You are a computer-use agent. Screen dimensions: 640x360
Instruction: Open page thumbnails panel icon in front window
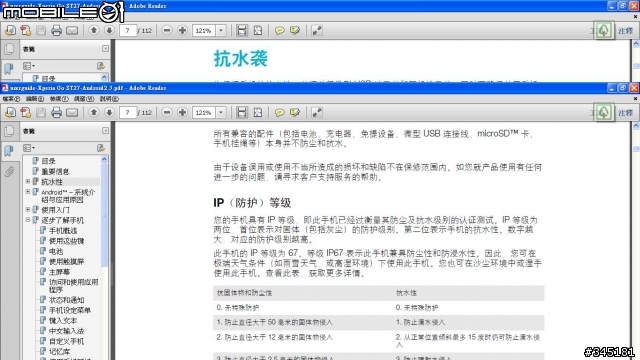[x=9, y=131]
